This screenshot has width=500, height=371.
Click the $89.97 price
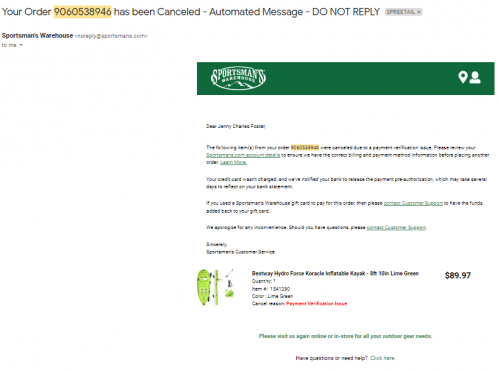tap(458, 275)
